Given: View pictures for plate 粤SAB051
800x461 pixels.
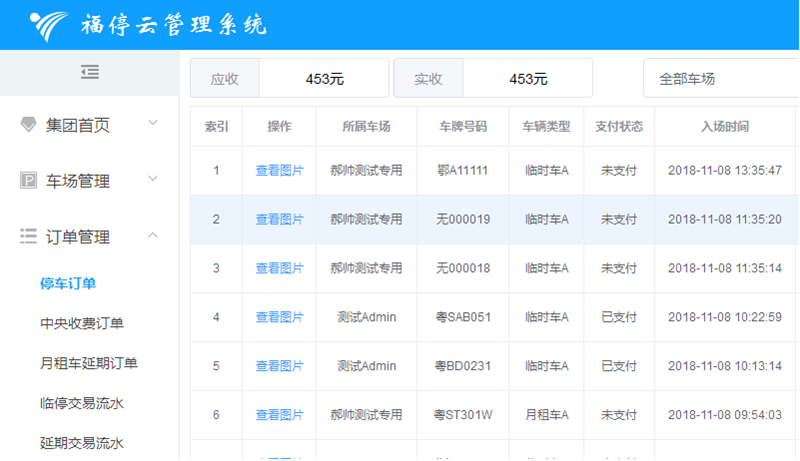Looking at the screenshot, I should pyautogui.click(x=279, y=318).
